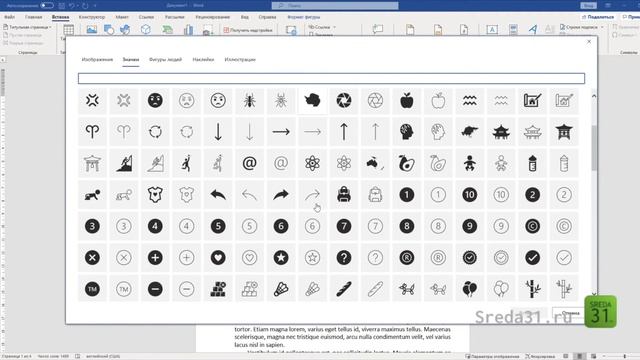Click the icon list vertical scrollbar thumb
The width and height of the screenshot is (640, 360).
pyautogui.click(x=594, y=148)
